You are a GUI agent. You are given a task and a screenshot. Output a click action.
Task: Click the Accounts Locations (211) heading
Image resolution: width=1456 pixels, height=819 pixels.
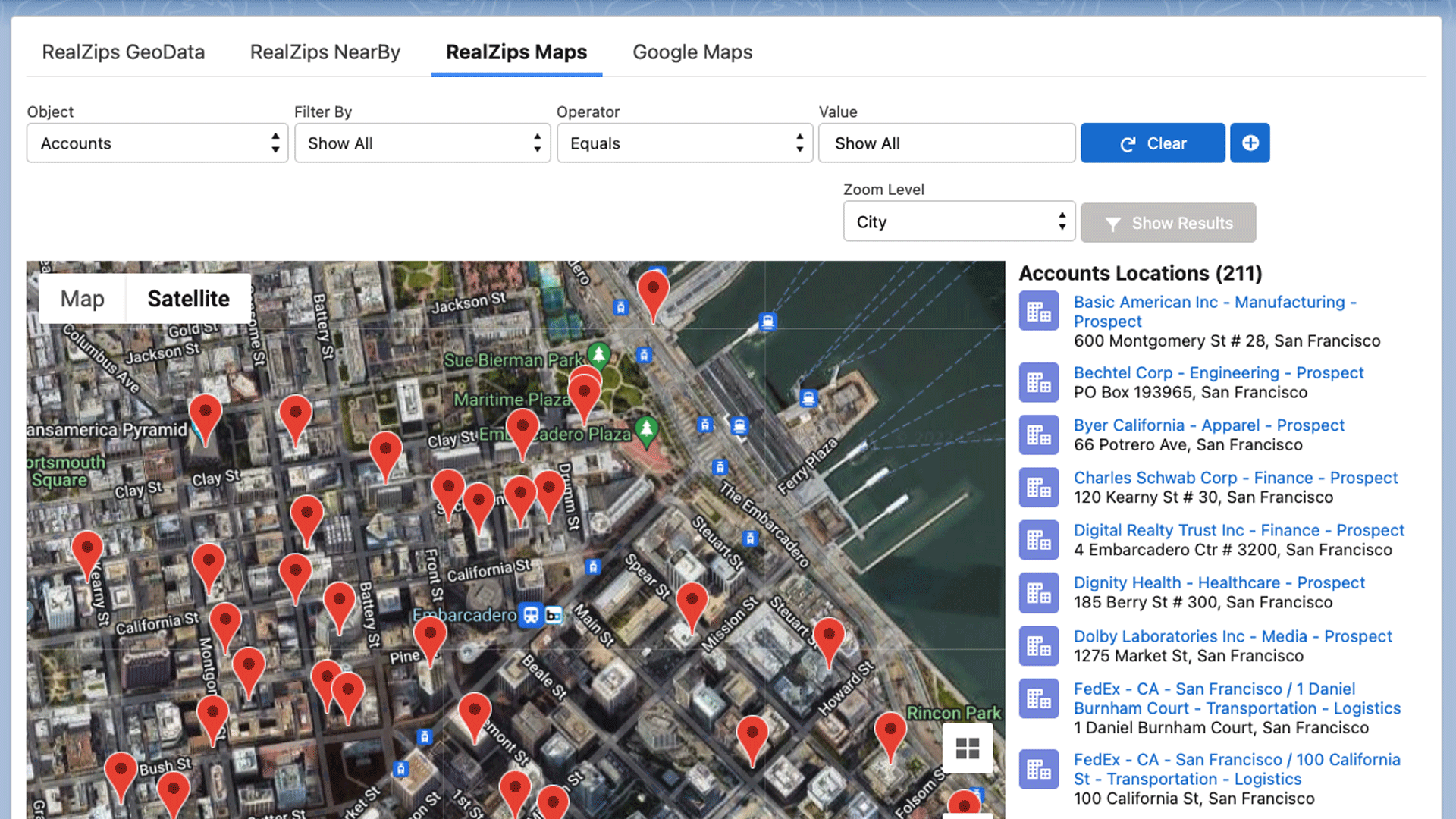coord(1140,273)
